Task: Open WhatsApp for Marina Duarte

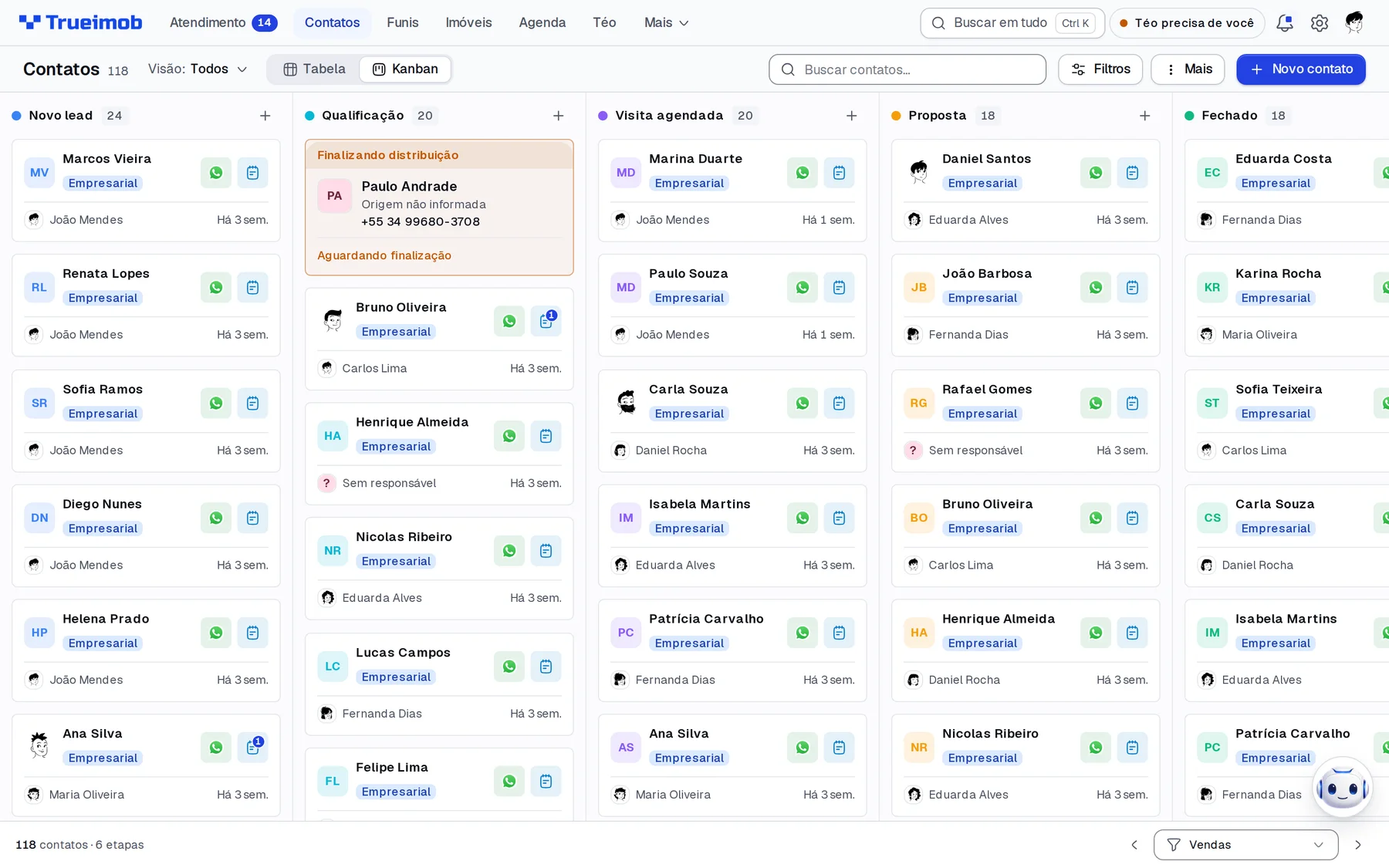Action: [x=803, y=173]
